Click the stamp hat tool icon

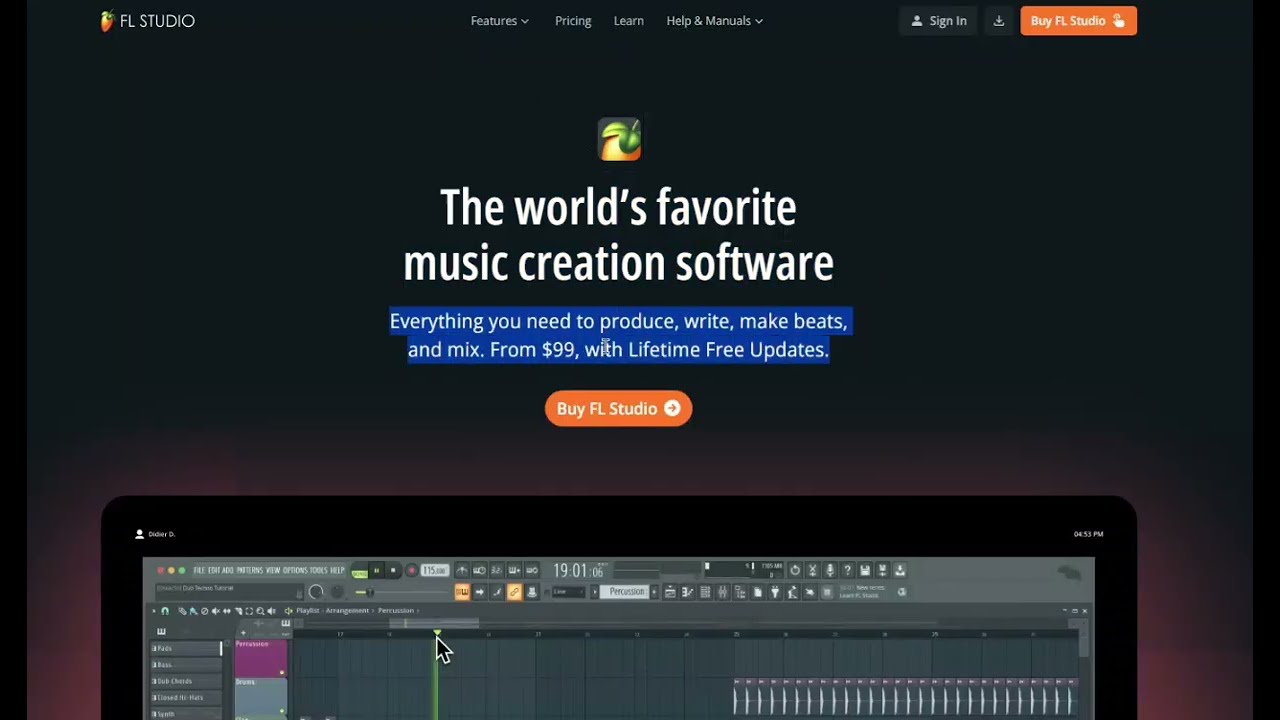532,592
